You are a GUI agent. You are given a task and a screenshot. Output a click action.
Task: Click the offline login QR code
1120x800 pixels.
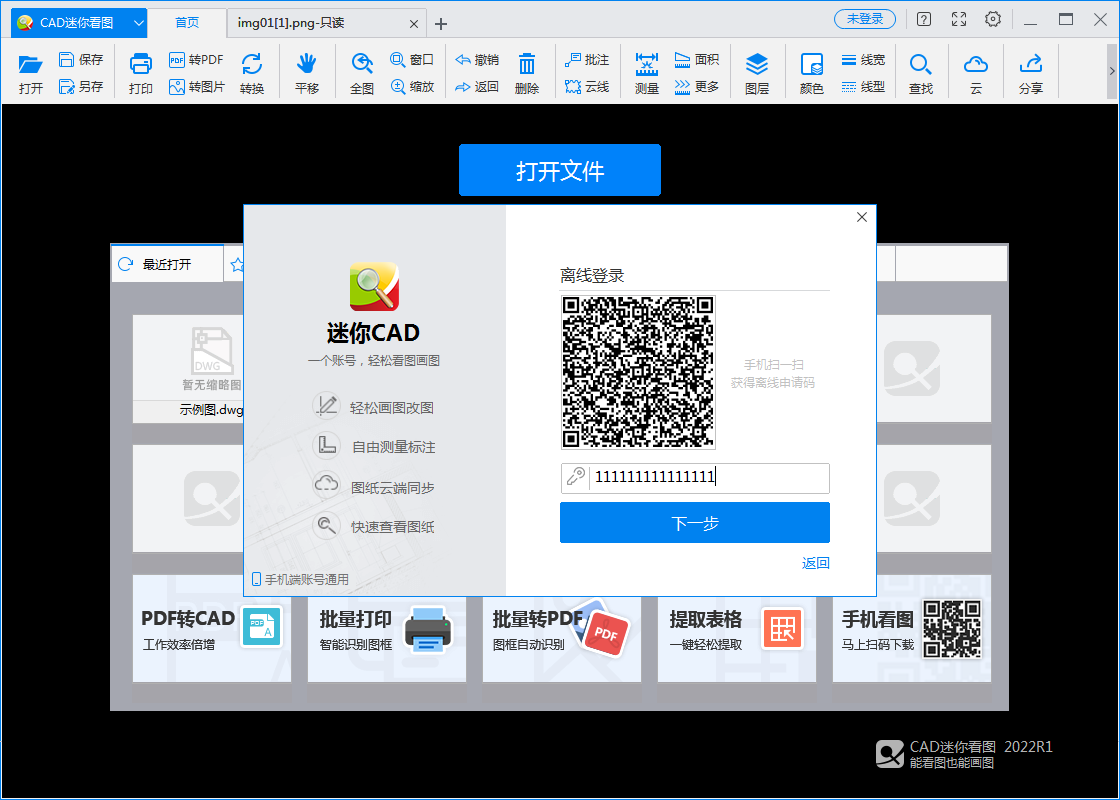click(x=638, y=372)
